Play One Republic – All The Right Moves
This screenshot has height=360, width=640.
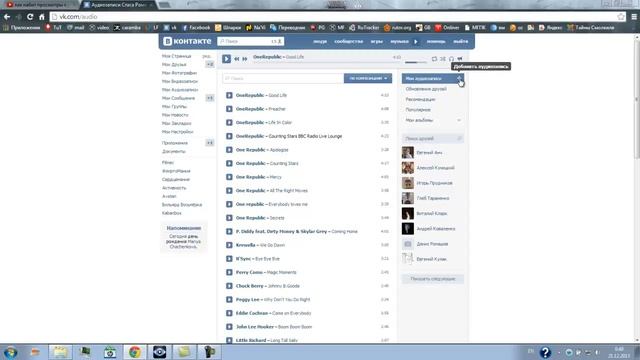(x=229, y=191)
